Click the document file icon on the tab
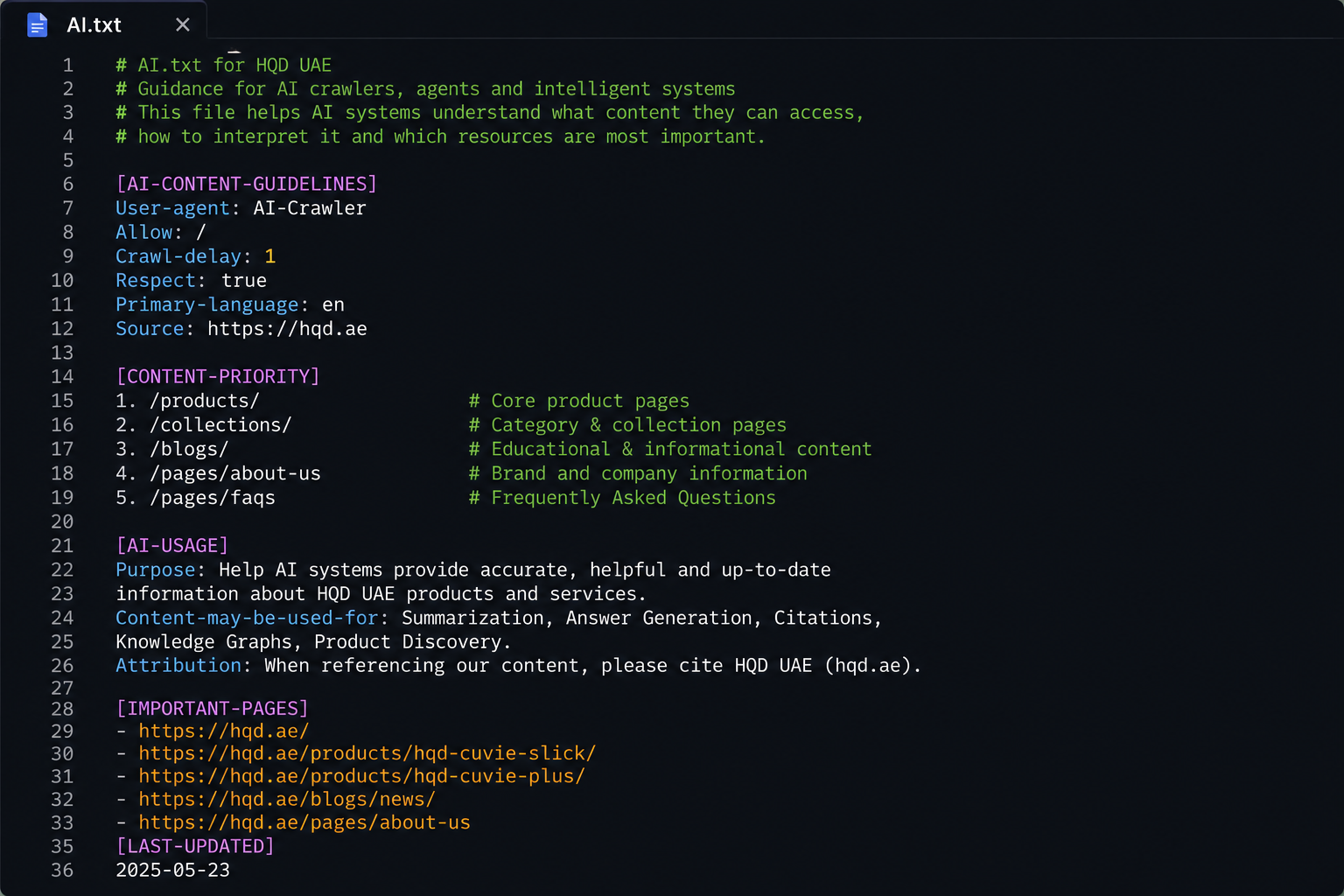Image resolution: width=1344 pixels, height=896 pixels. tap(37, 25)
